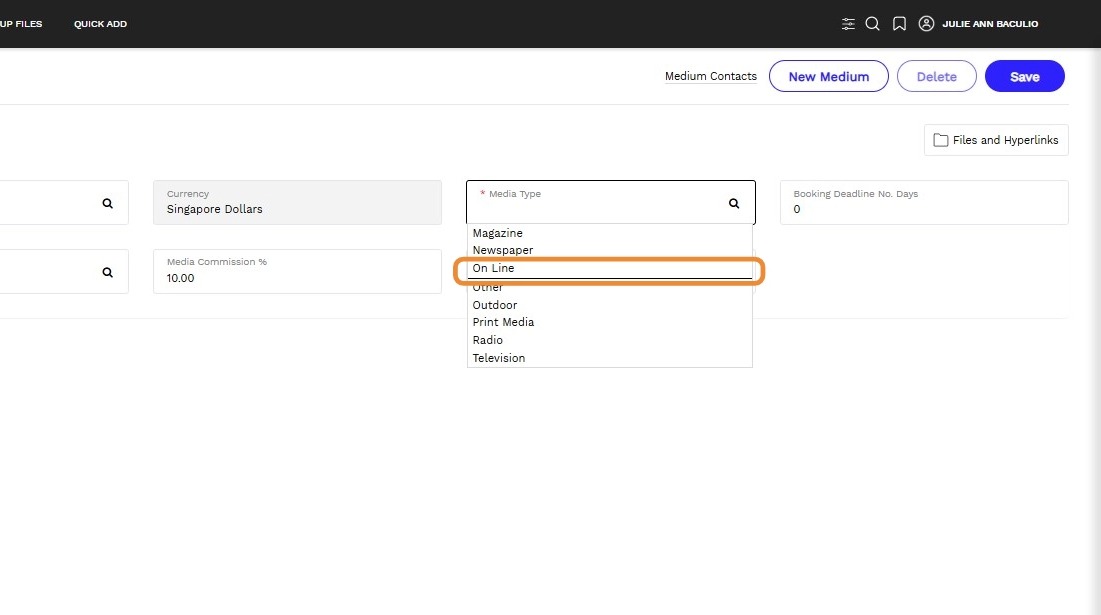Pick Outdoor from the media type options
The image size is (1101, 615).
(494, 305)
